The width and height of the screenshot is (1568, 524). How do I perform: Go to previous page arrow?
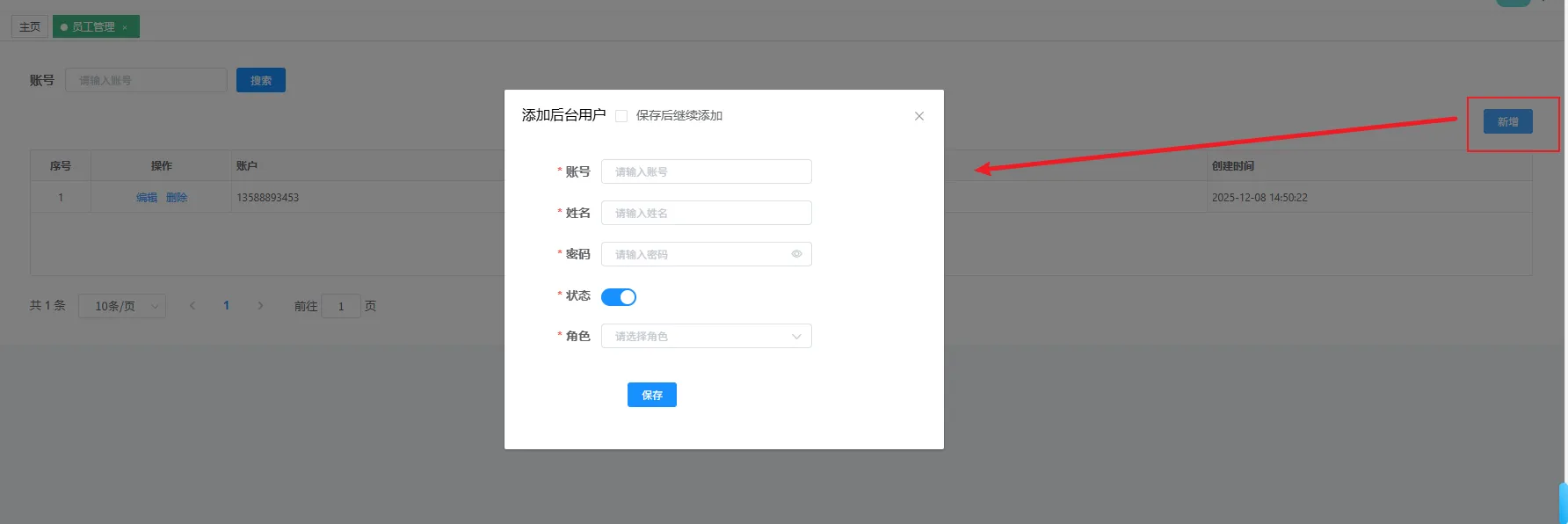point(192,306)
